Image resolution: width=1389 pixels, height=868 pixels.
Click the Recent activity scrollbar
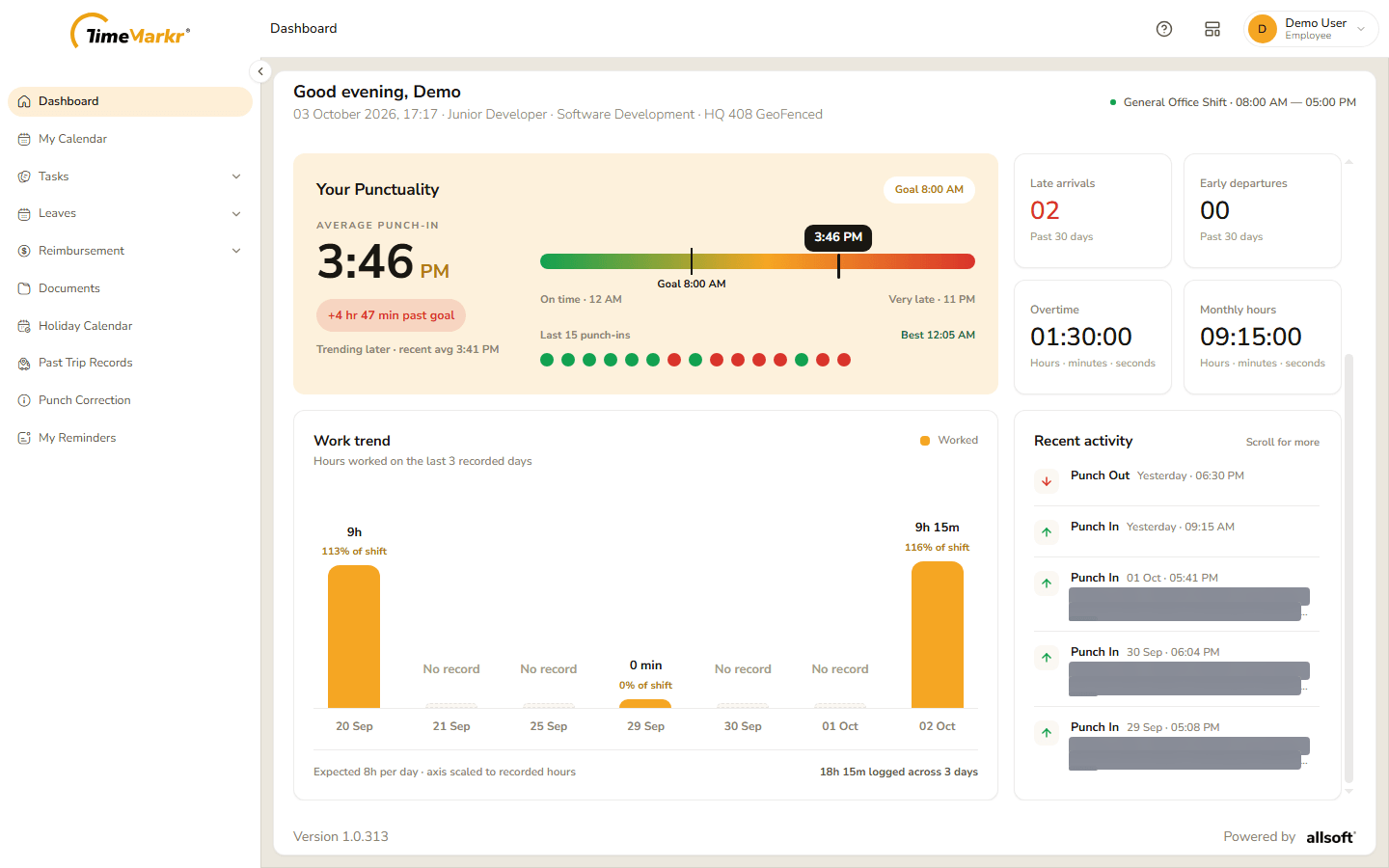1348,569
